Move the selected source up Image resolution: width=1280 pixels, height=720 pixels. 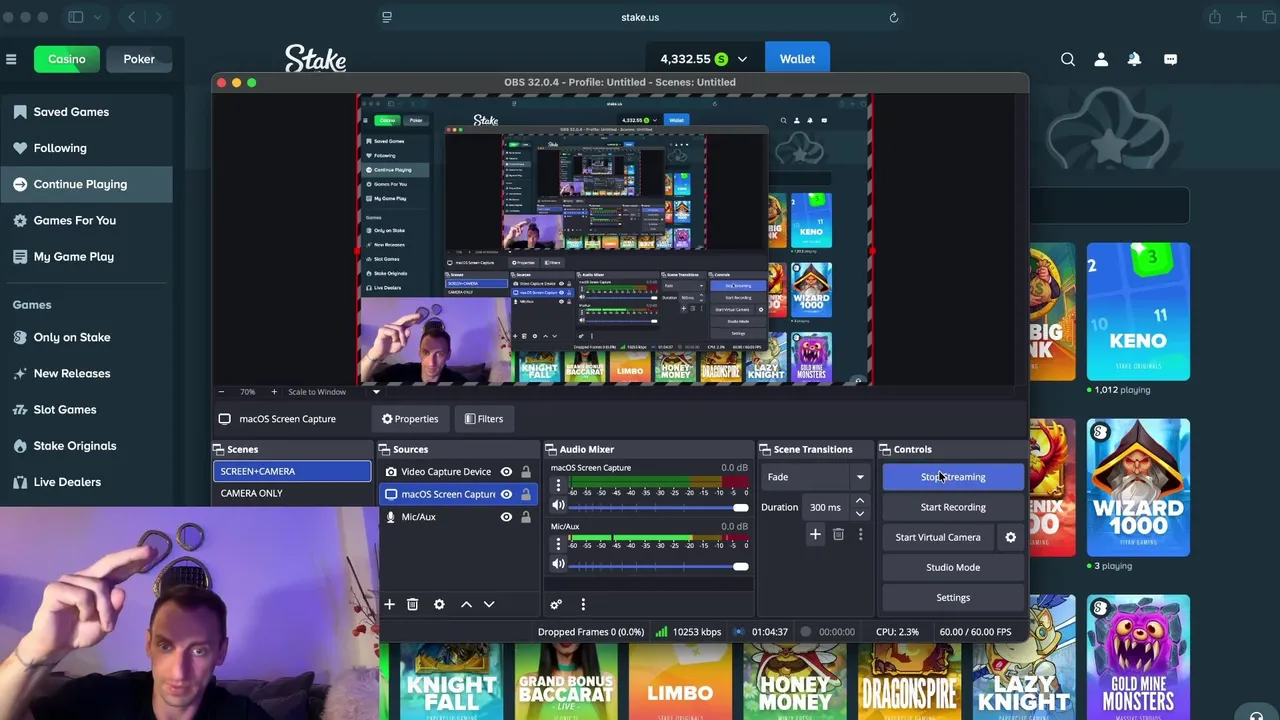pyautogui.click(x=466, y=604)
